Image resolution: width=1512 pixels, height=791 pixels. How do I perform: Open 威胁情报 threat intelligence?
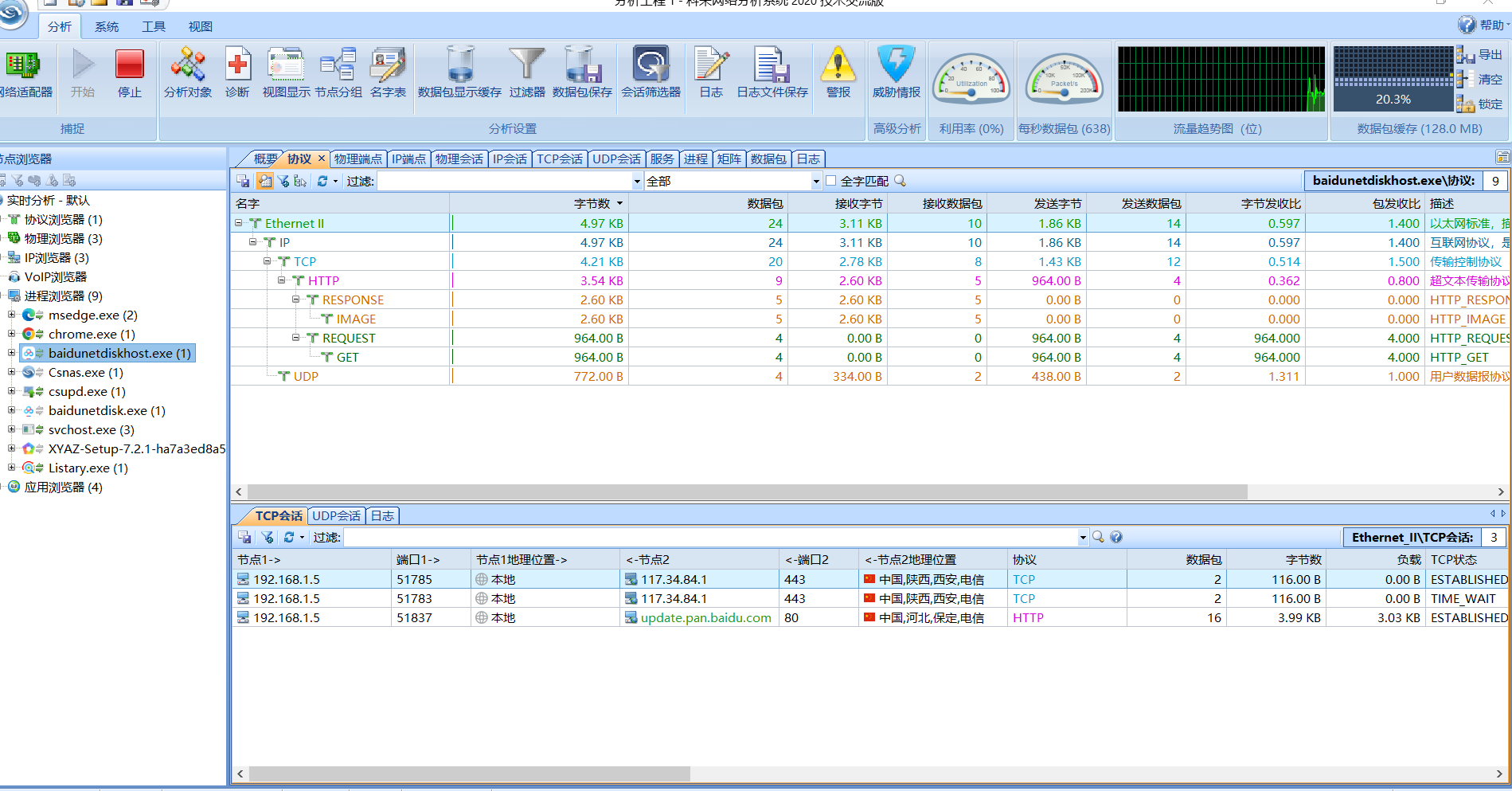(x=896, y=72)
